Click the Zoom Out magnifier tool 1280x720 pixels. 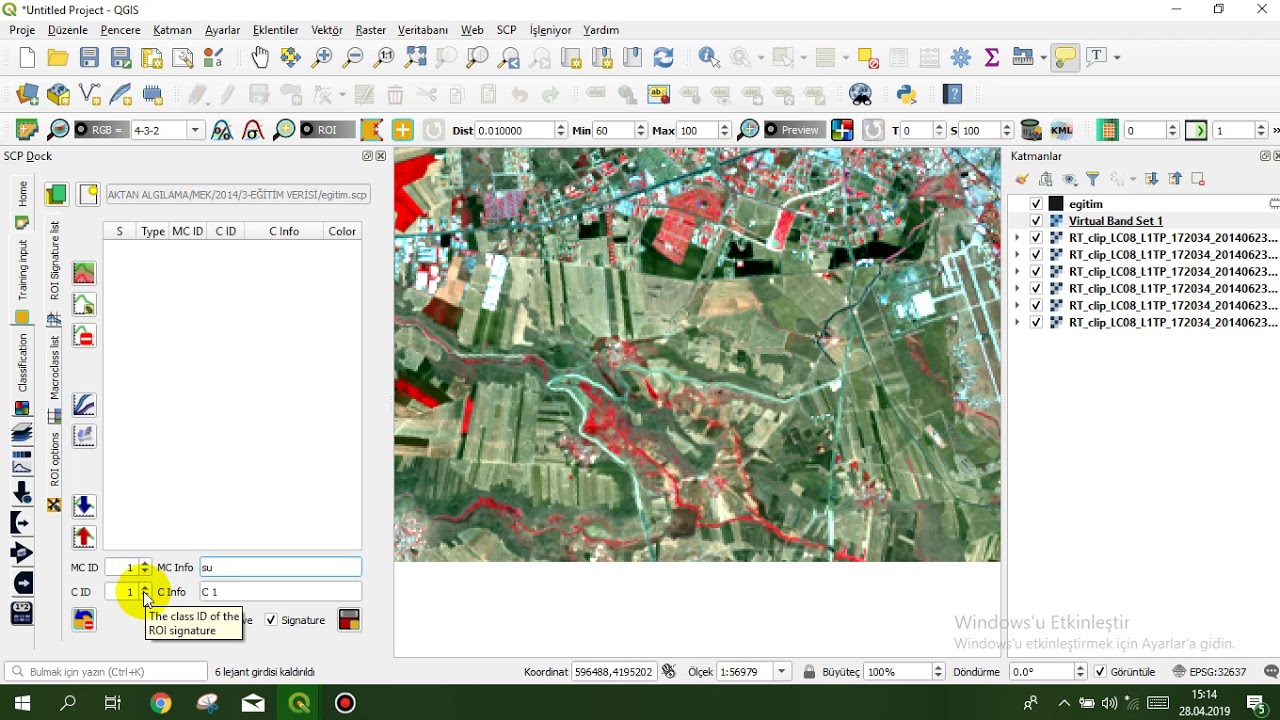353,57
